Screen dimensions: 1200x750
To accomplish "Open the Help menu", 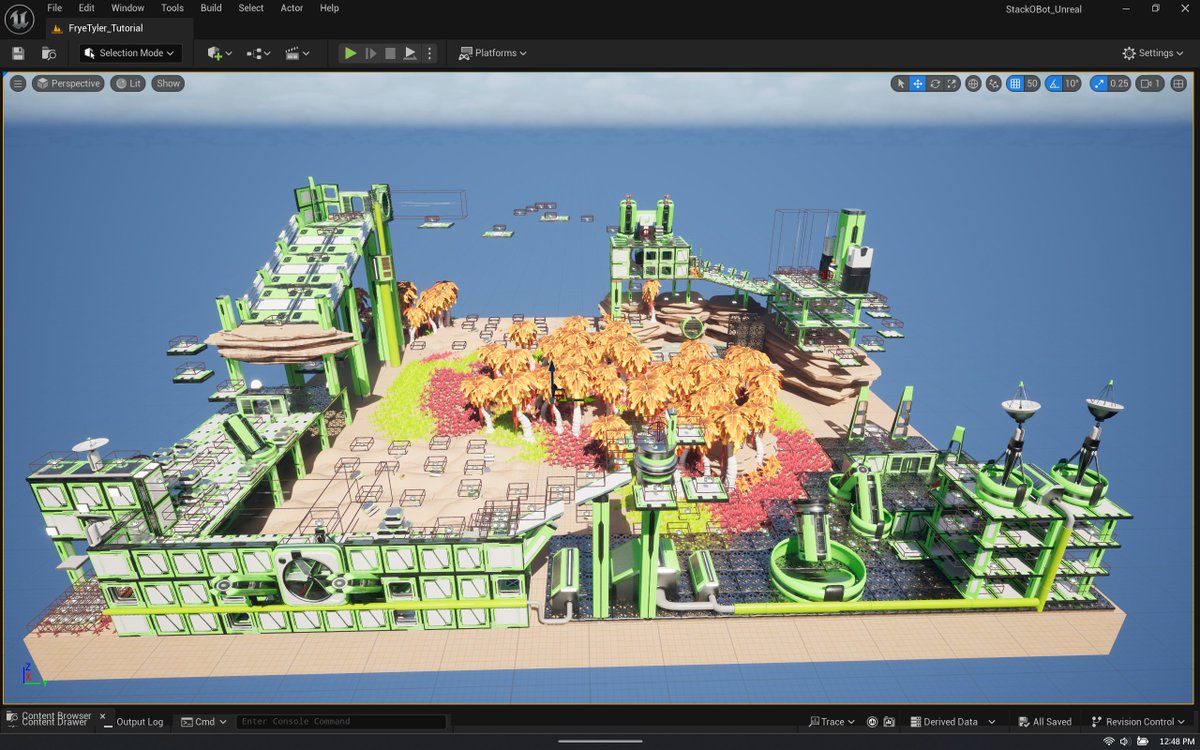I will tap(329, 8).
